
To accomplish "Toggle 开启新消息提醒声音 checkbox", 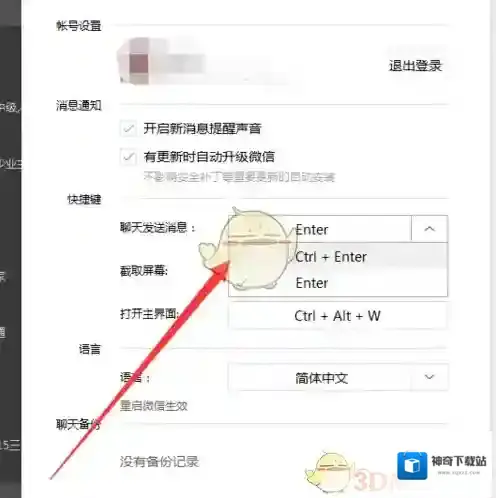I will click(128, 129).
